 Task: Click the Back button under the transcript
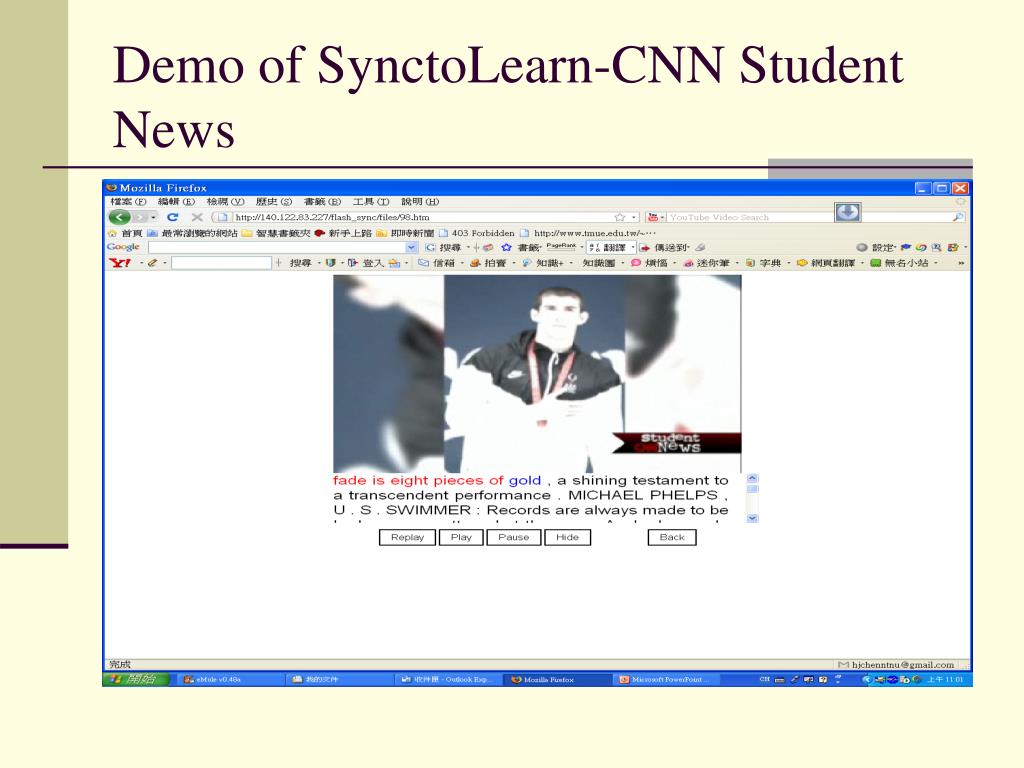pos(672,537)
